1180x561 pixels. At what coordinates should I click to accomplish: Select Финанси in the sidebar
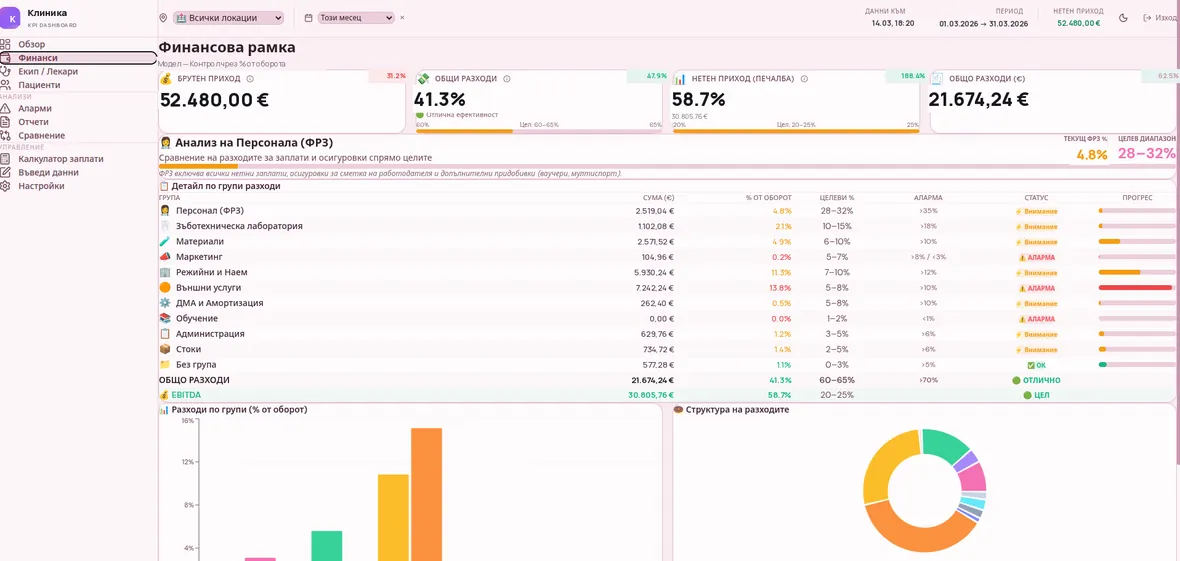(x=78, y=58)
